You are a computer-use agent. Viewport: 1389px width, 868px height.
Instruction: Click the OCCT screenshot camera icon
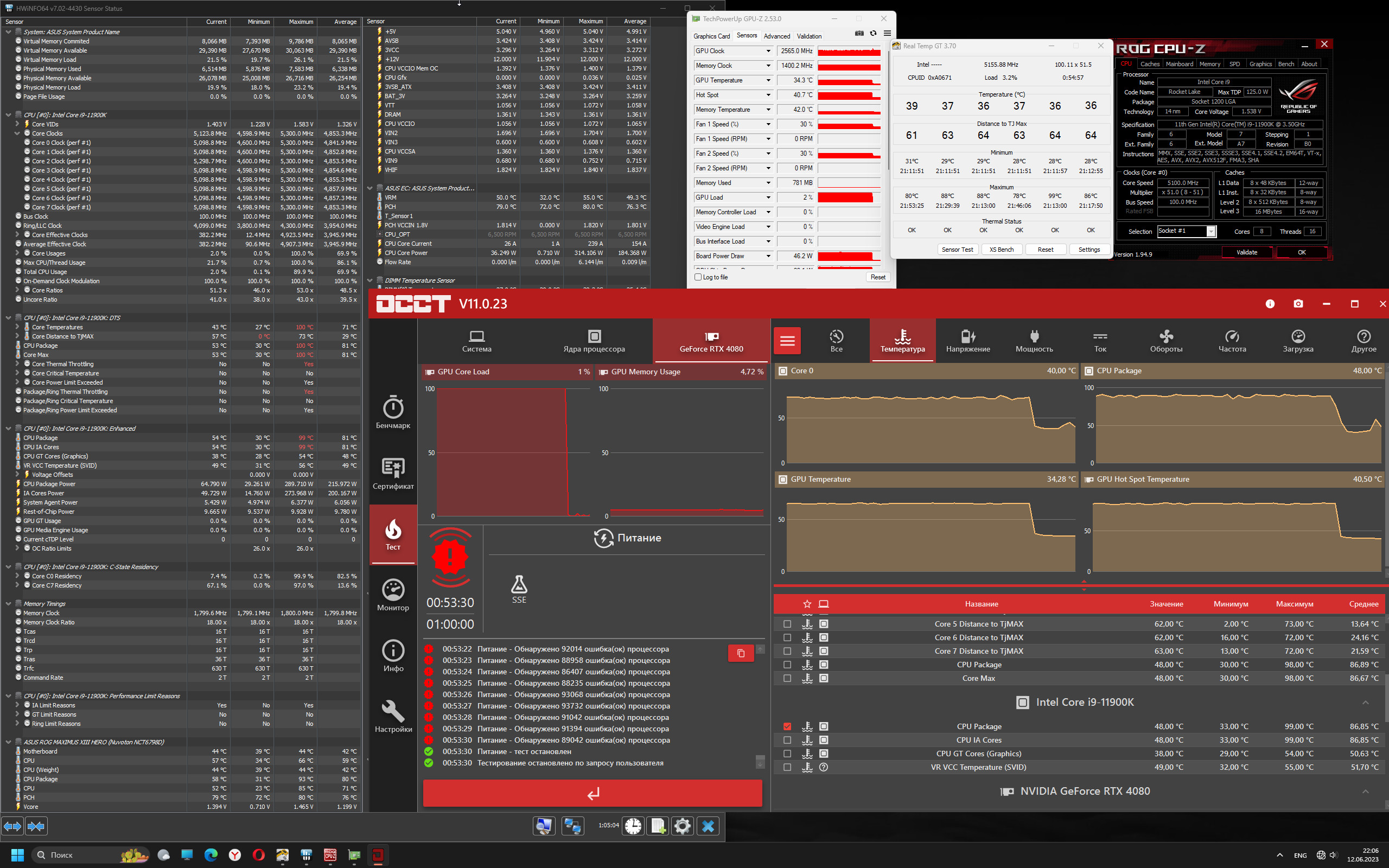pos(1298,304)
